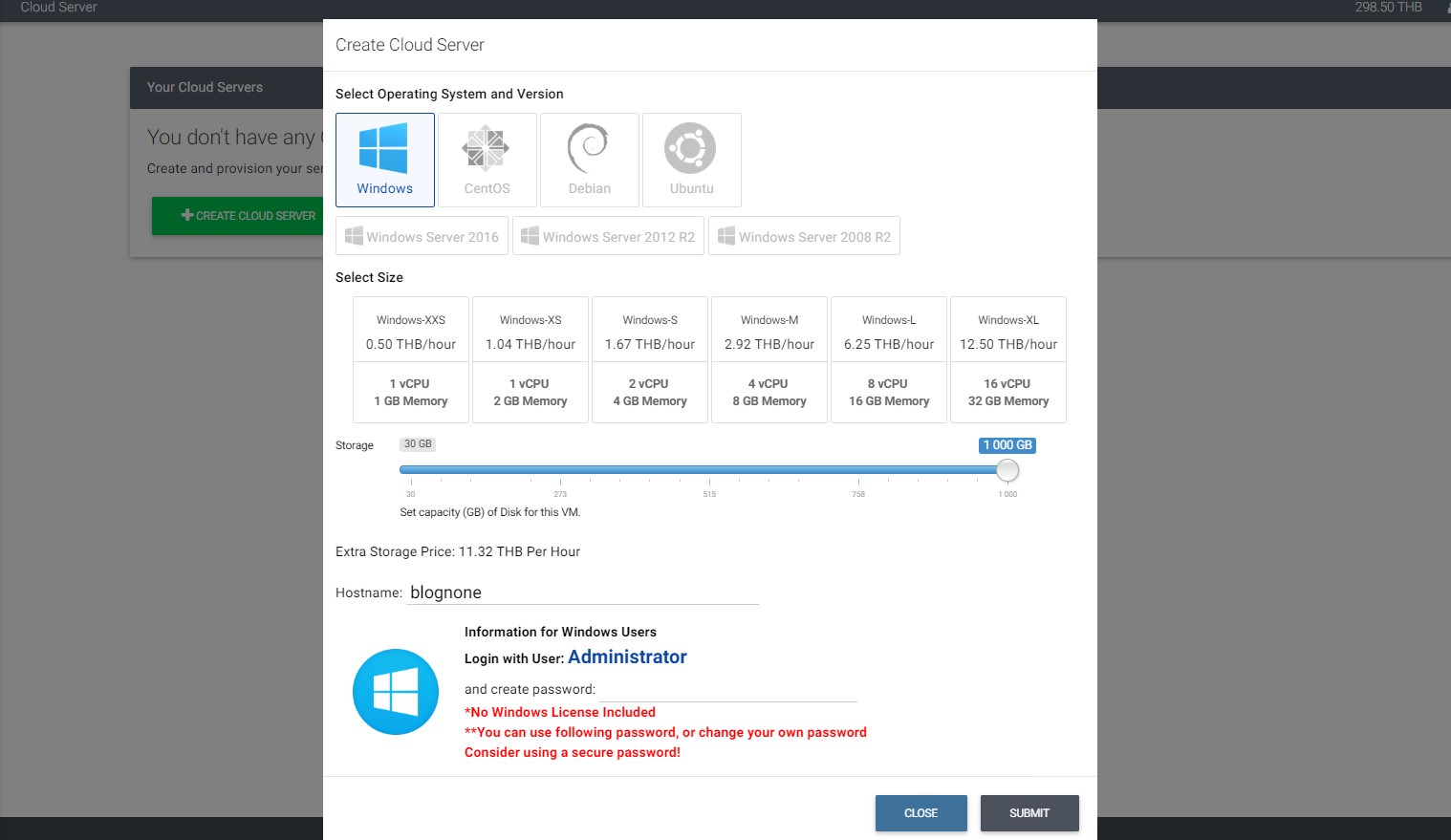Pick the Debian operating system tile
The width and height of the screenshot is (1451, 840).
(590, 160)
